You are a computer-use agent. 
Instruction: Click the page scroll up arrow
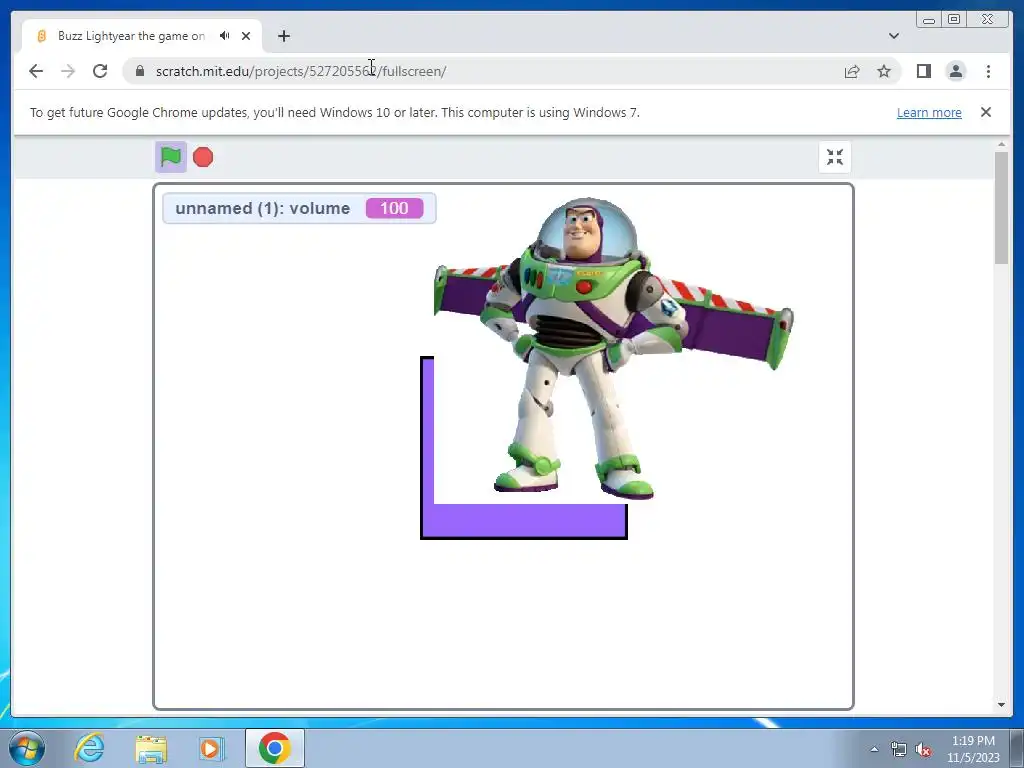point(1002,144)
